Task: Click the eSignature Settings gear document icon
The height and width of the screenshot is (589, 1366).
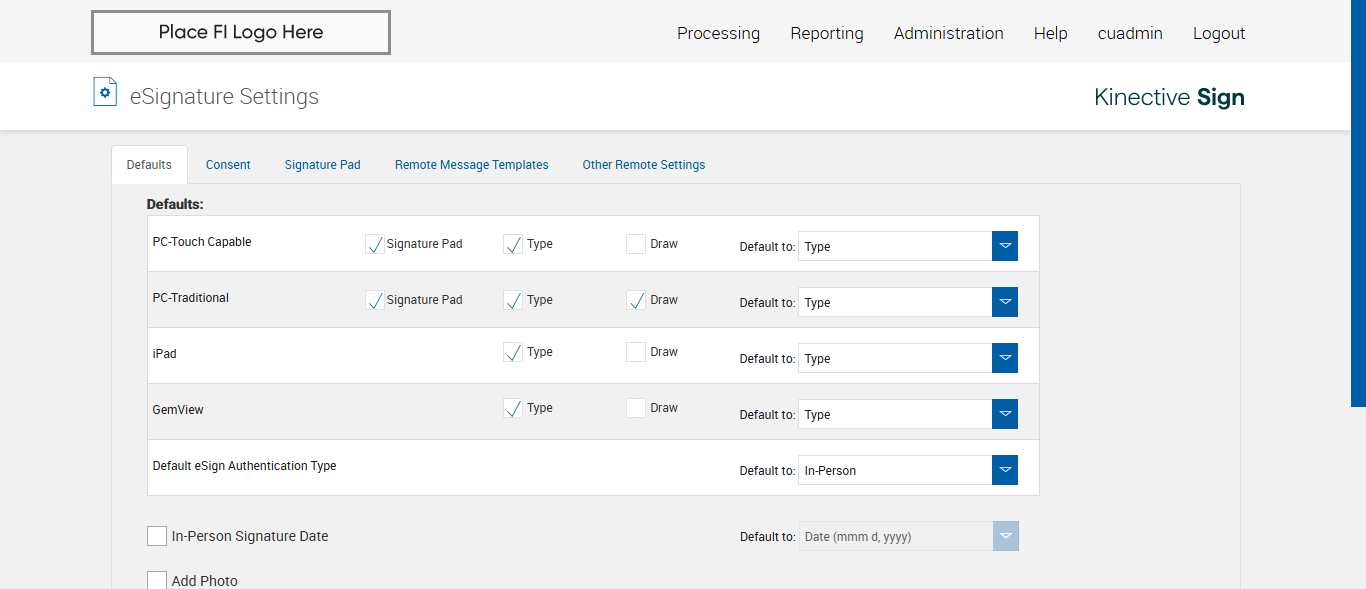Action: [105, 92]
